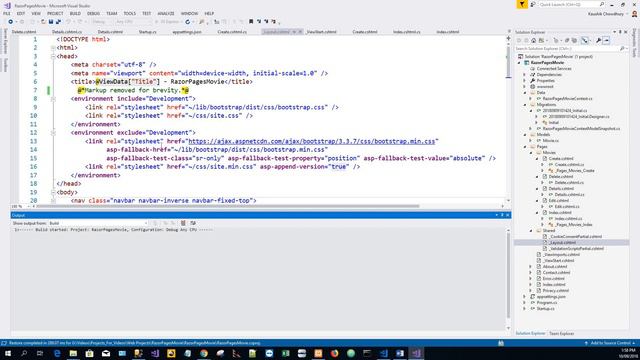Switch to the Startup.cs tab
The width and height of the screenshot is (640, 360).
coord(147,32)
